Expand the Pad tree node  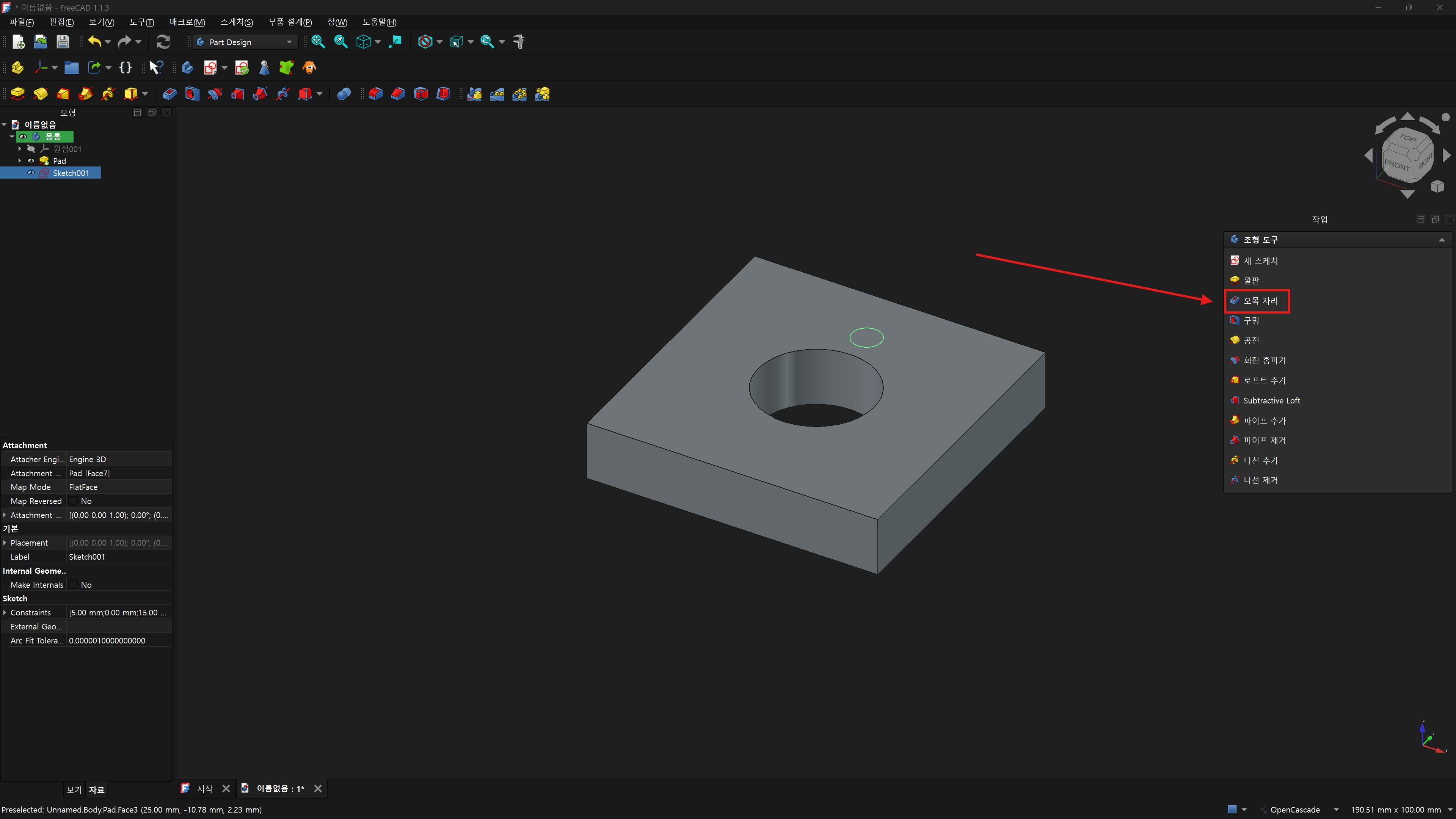tap(20, 161)
